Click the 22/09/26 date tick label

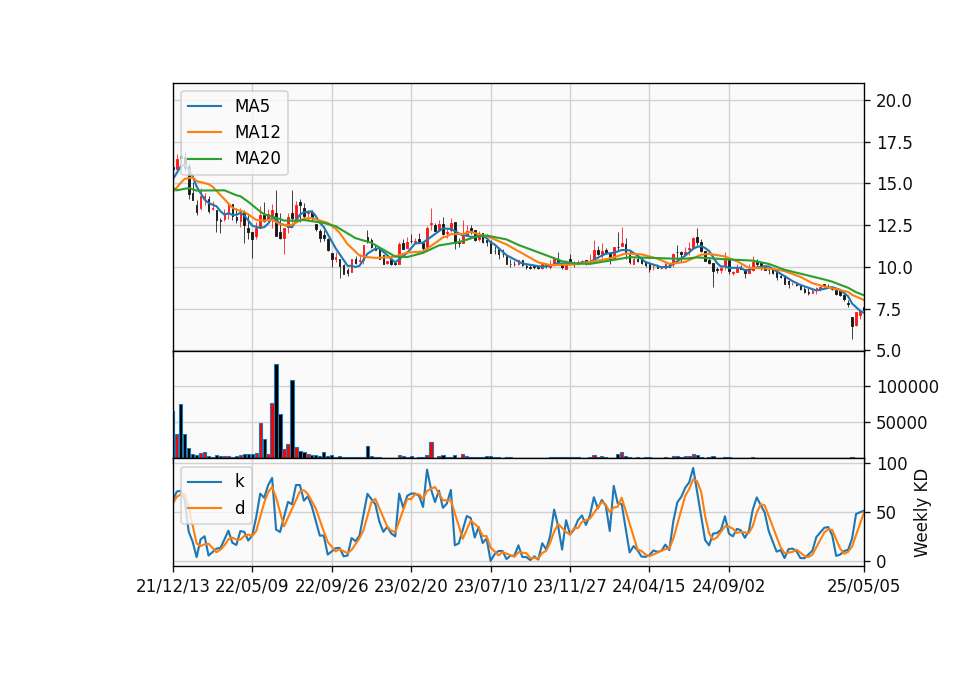click(x=331, y=586)
